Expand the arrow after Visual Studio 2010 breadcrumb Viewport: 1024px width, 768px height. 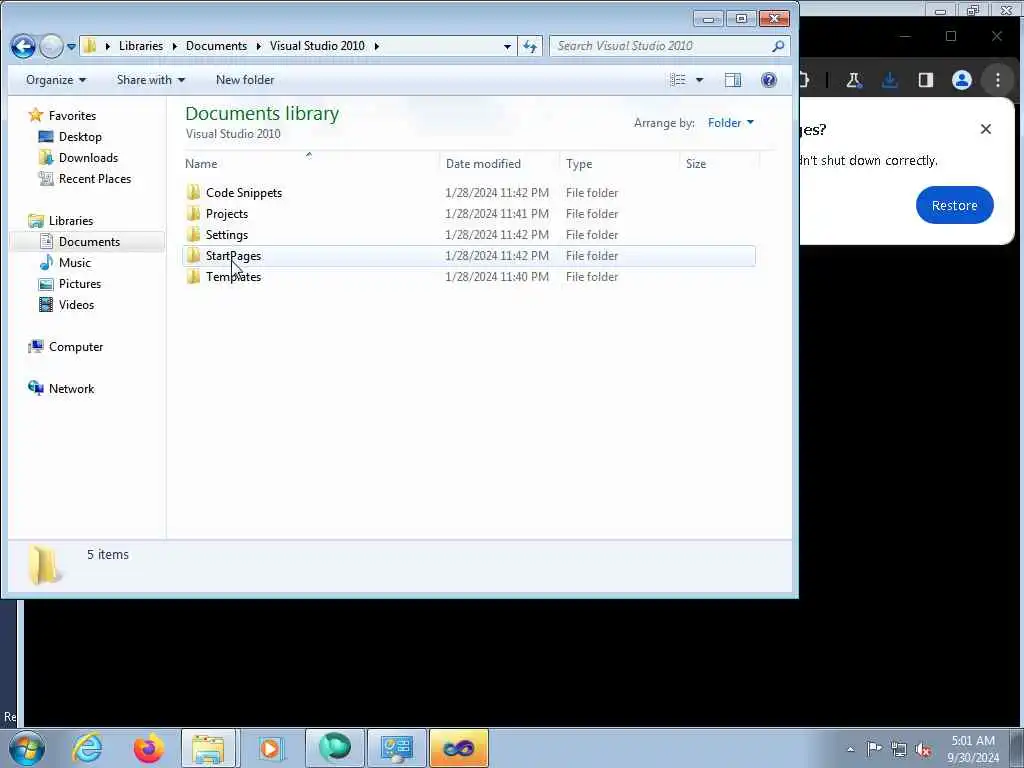(x=377, y=46)
